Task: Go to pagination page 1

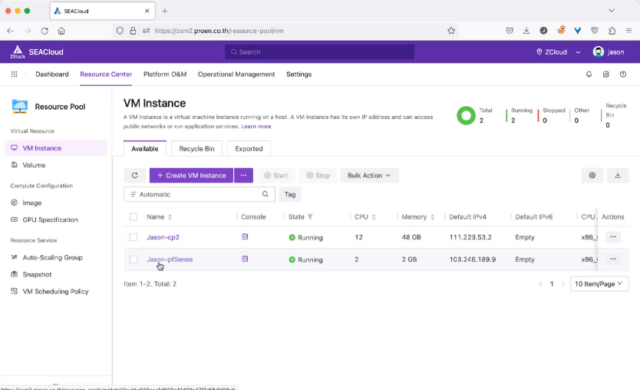Action: 551,284
